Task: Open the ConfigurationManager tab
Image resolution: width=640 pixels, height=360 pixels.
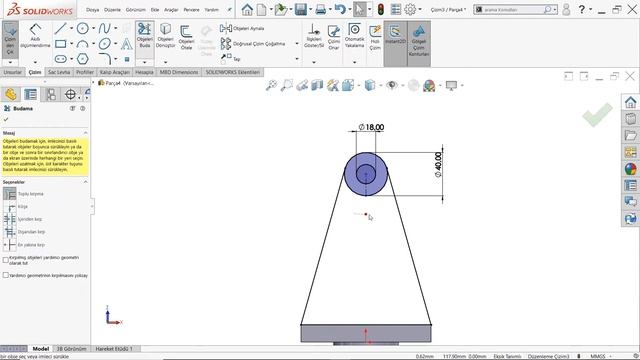Action: [x=51, y=94]
